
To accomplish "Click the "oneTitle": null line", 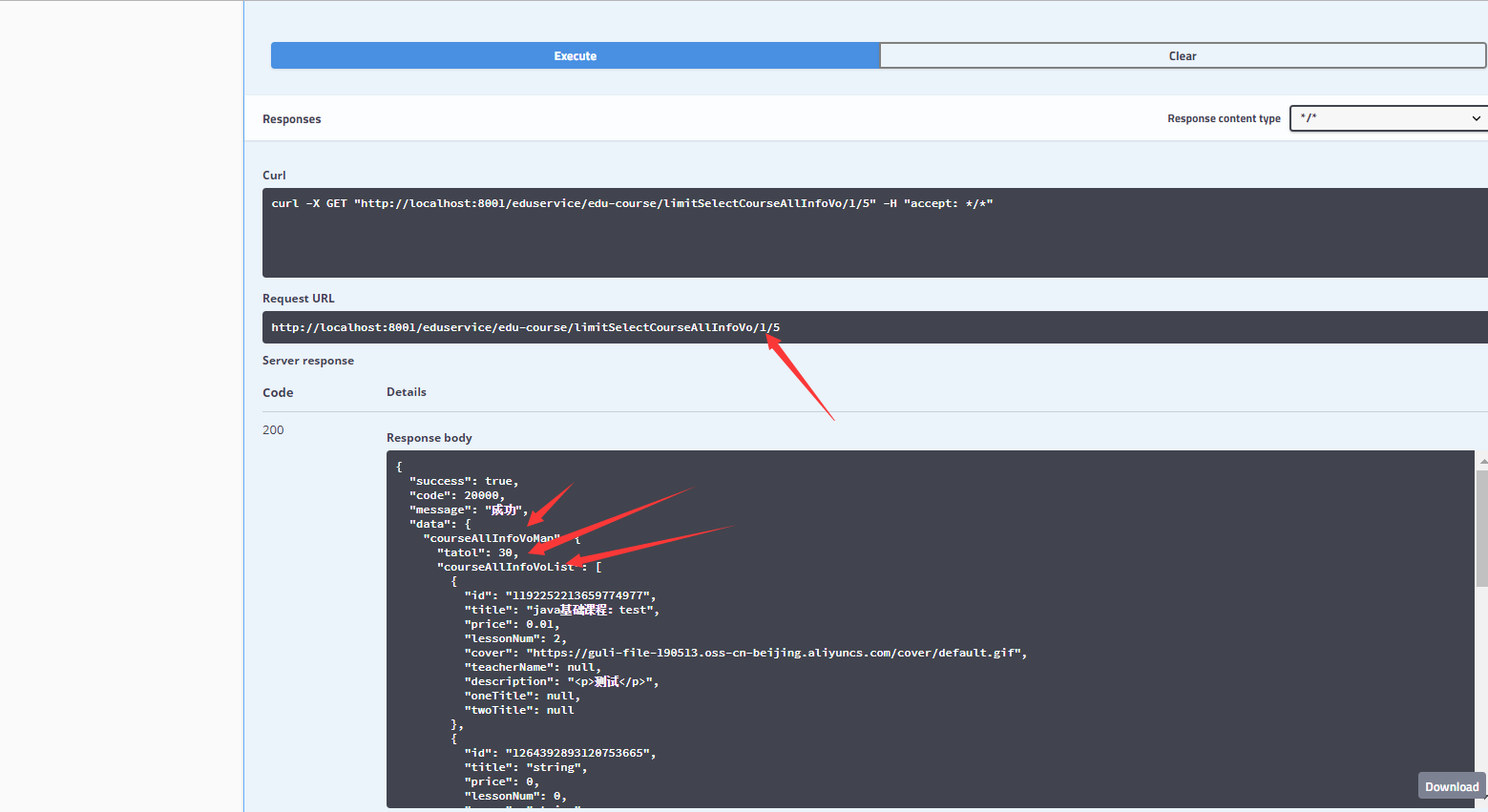I will pos(522,696).
